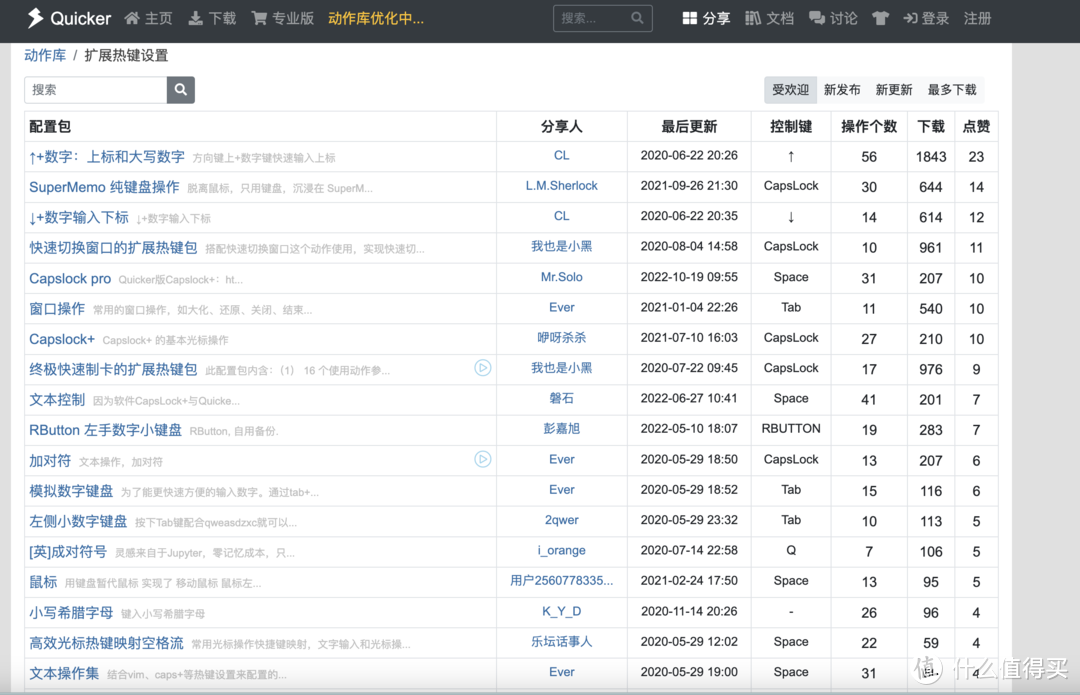The image size is (1080, 695).
Task: Select RBUTTON control key cell
Action: 791,428
